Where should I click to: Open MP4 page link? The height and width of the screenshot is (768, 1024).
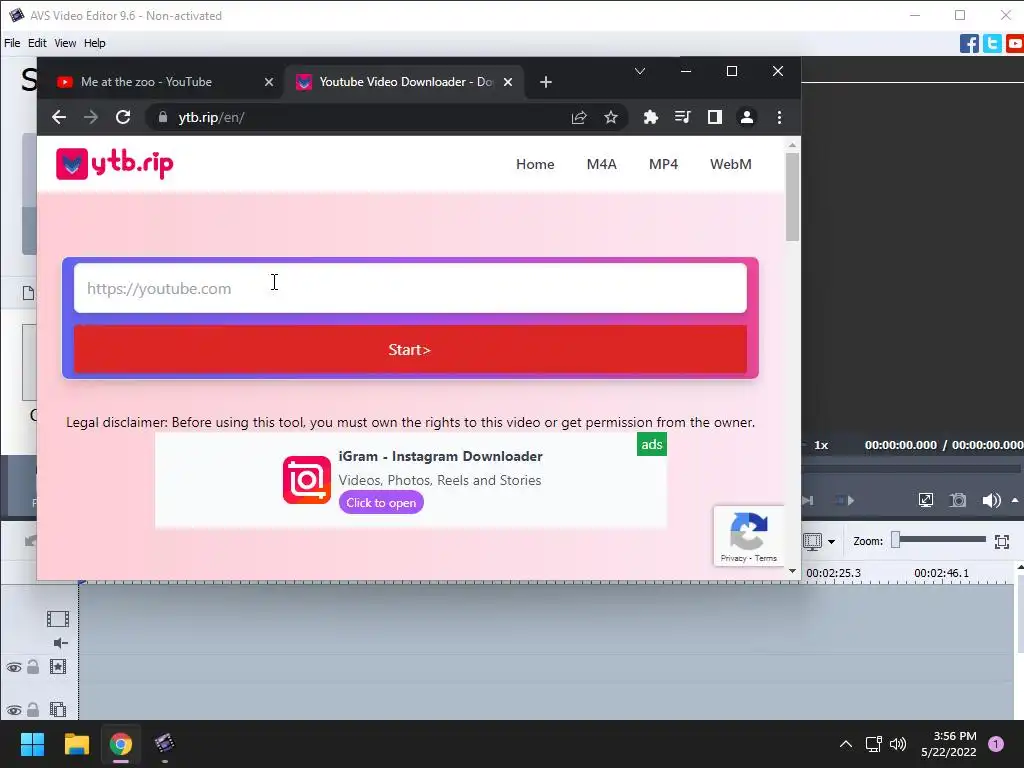point(663,164)
